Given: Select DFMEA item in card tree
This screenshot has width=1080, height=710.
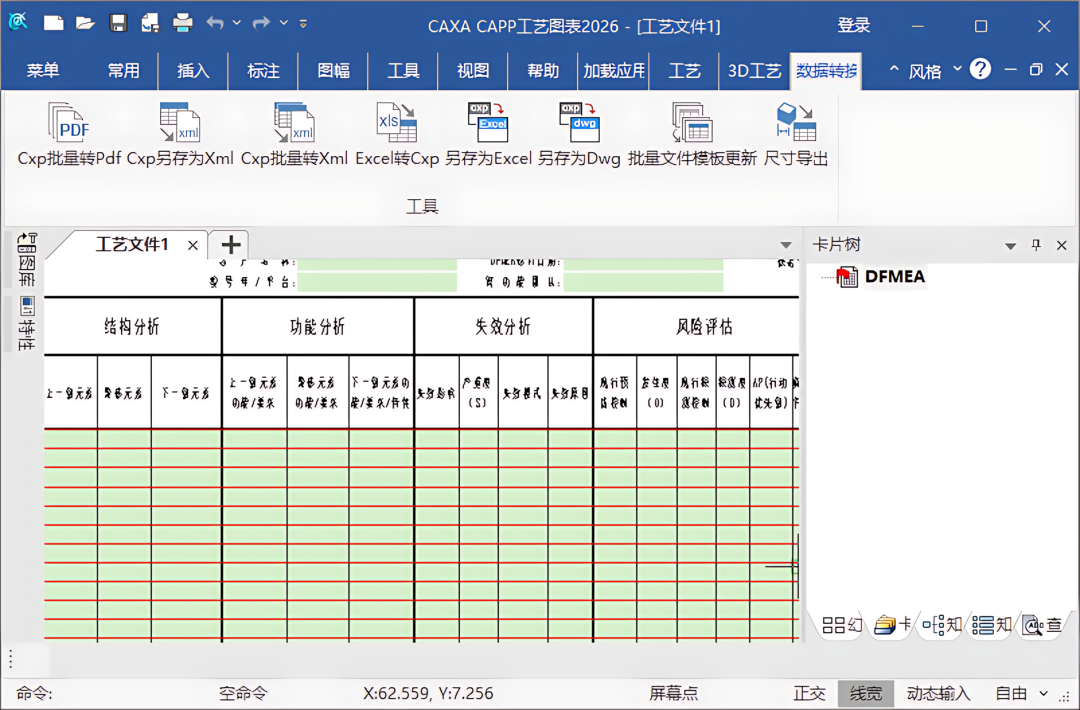Looking at the screenshot, I should 894,277.
